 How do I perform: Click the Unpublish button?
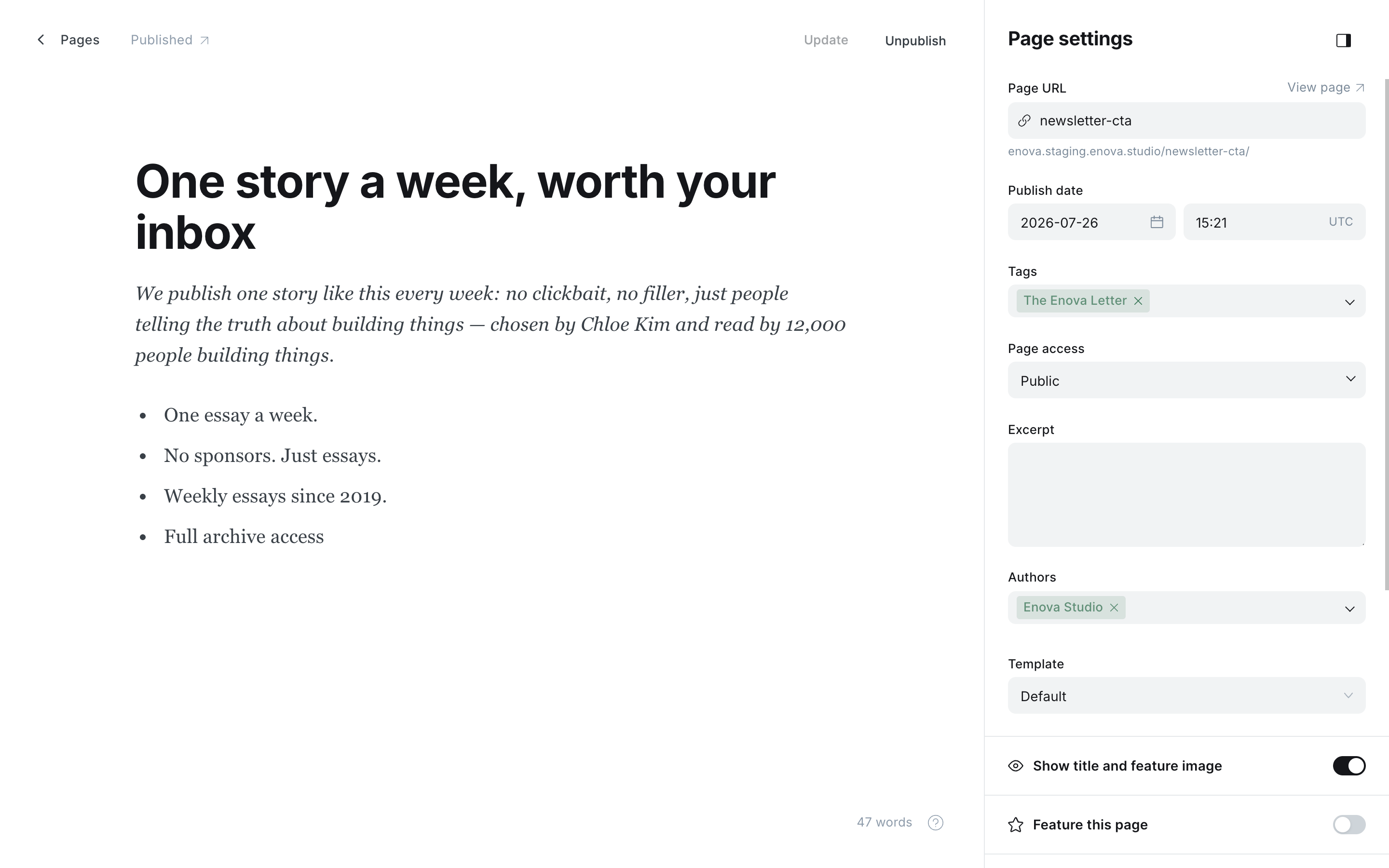tap(915, 41)
